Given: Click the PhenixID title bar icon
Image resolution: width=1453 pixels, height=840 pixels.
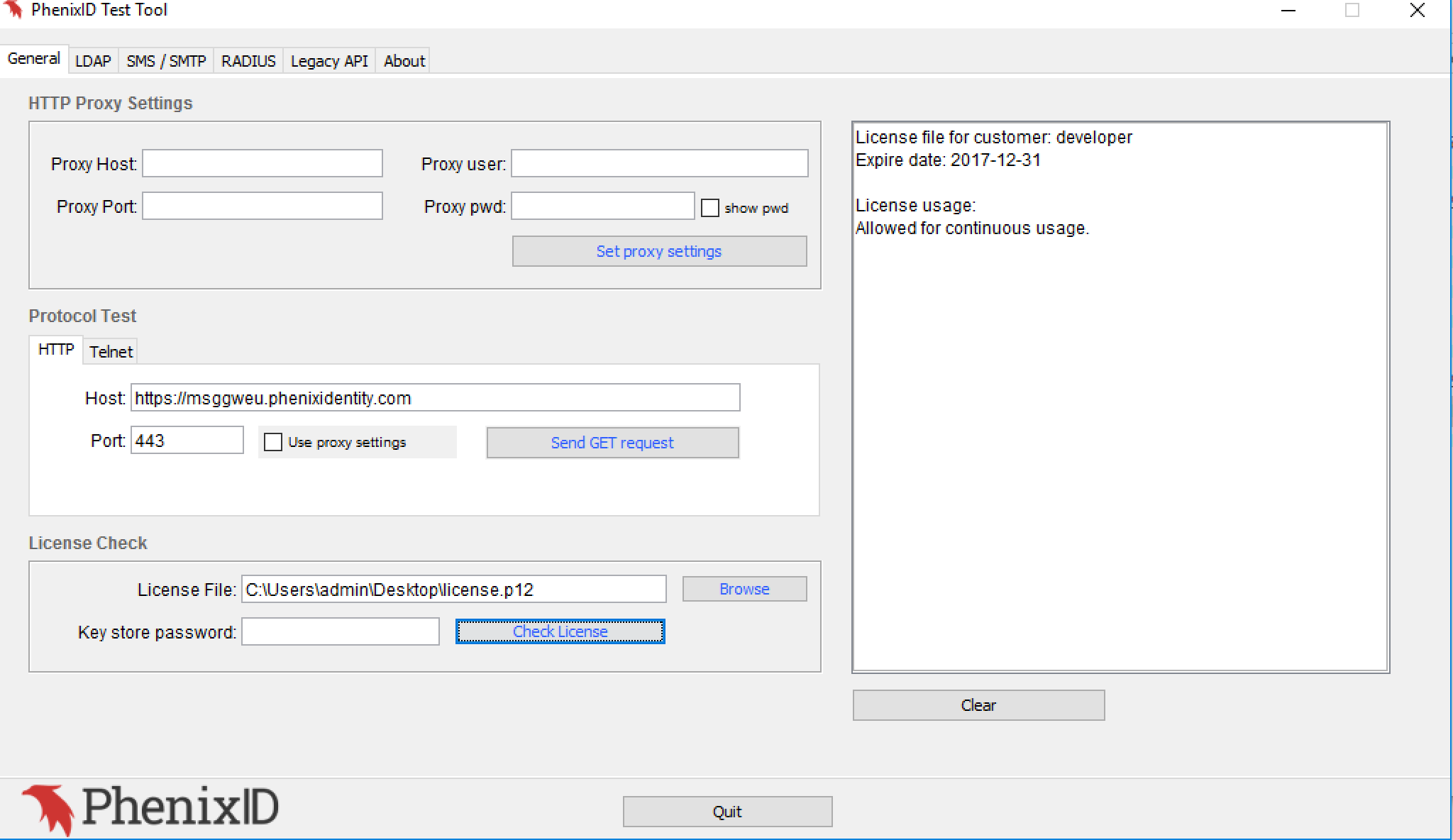Looking at the screenshot, I should coord(13,9).
